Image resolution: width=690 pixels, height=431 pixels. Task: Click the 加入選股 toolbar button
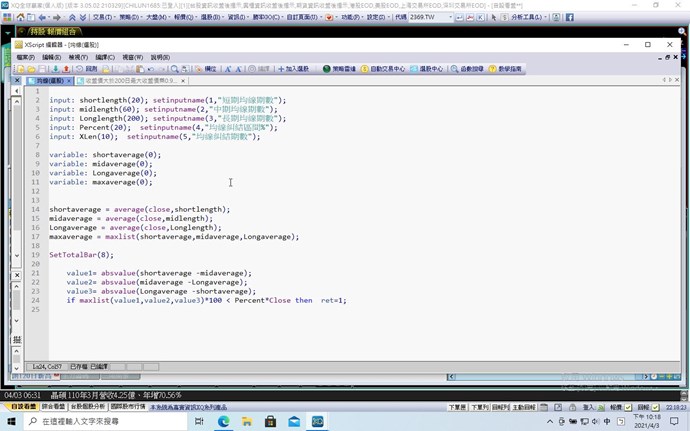click(x=293, y=69)
